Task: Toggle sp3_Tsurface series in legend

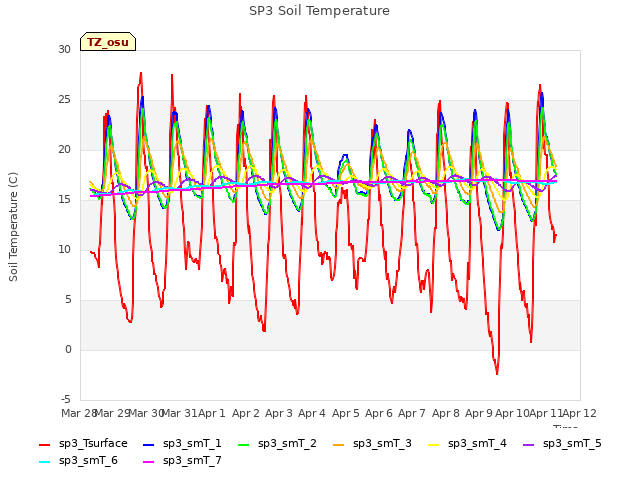Action: [x=83, y=443]
